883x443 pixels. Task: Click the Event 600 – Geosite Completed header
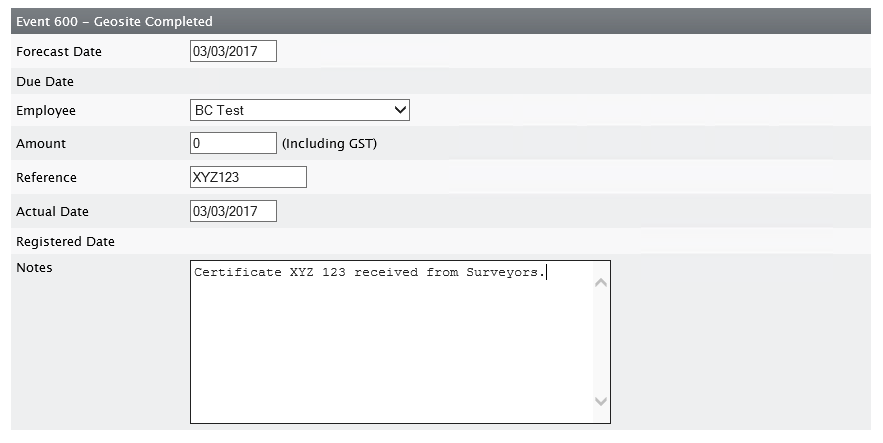[441, 21]
